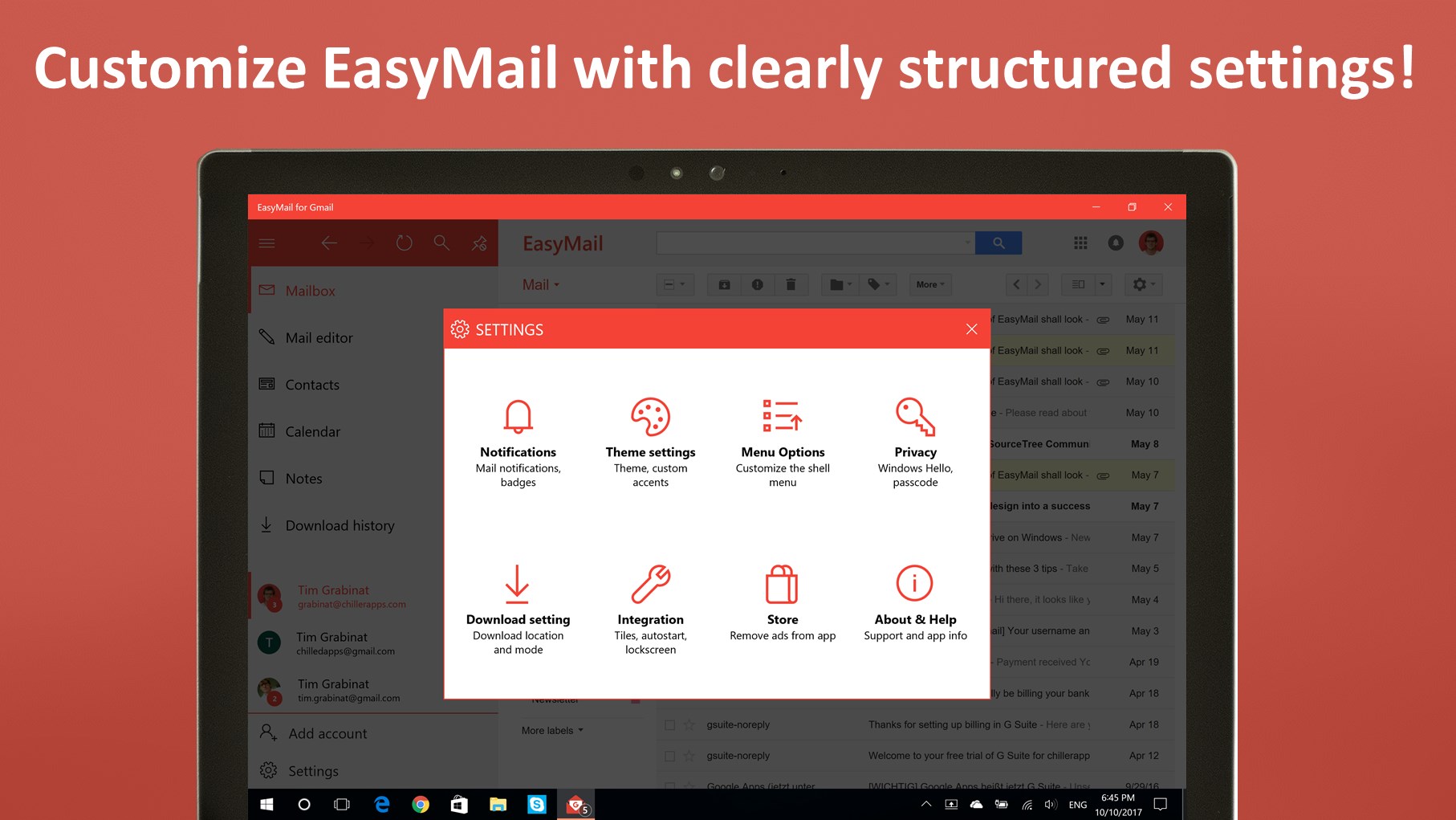Expand the Mail dropdown
The width and height of the screenshot is (1456, 820).
(x=541, y=285)
